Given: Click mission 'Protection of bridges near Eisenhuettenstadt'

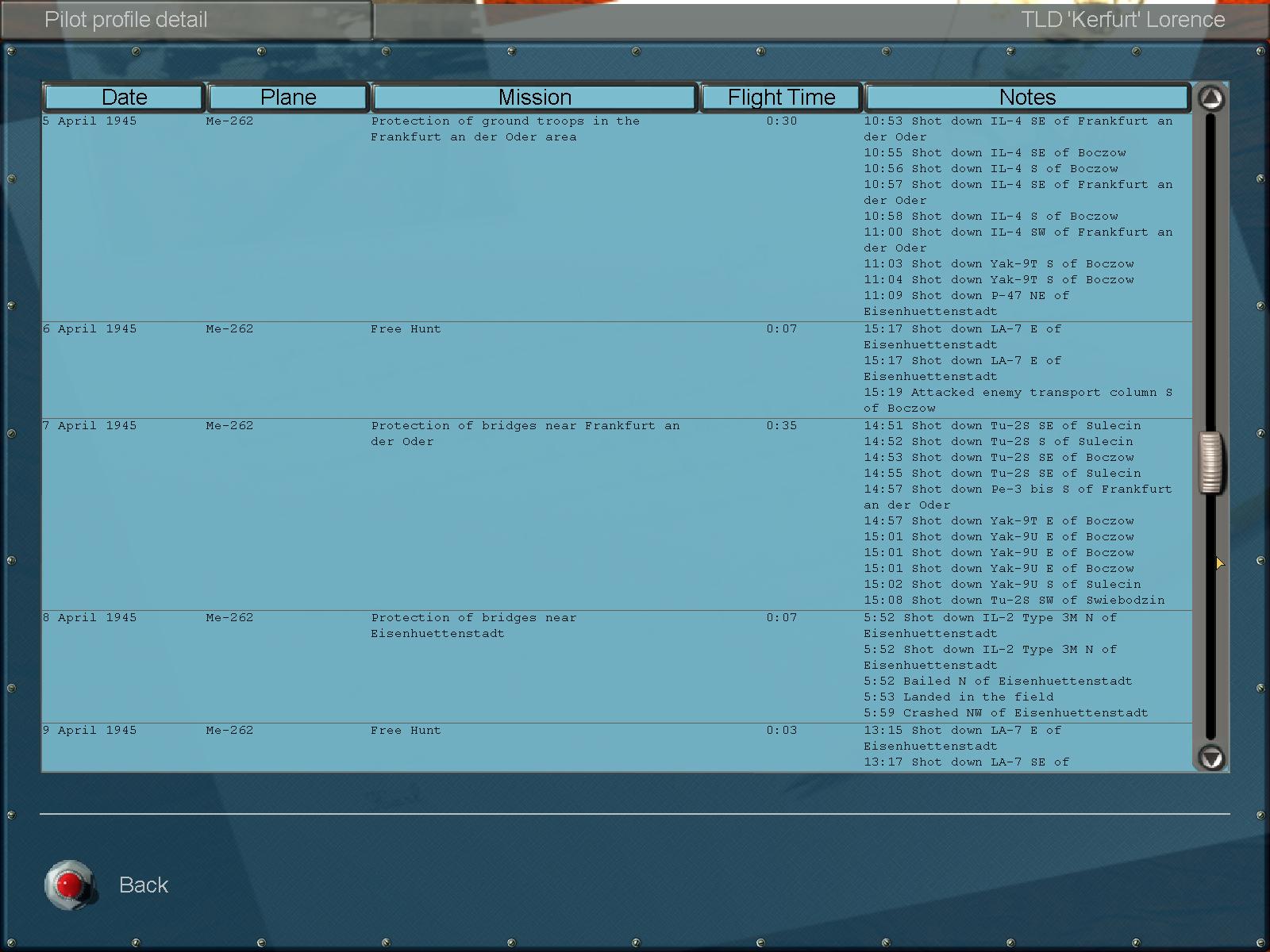Looking at the screenshot, I should [474, 626].
